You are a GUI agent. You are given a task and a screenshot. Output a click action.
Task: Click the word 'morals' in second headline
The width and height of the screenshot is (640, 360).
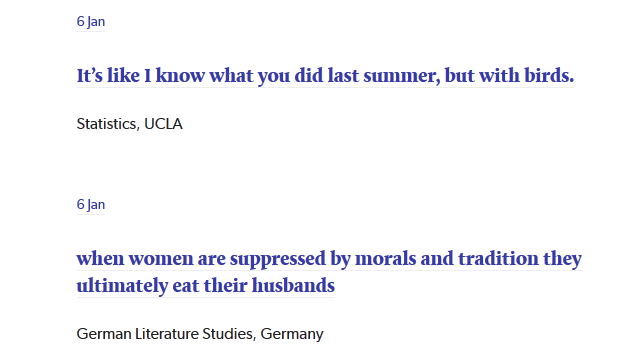click(x=385, y=259)
